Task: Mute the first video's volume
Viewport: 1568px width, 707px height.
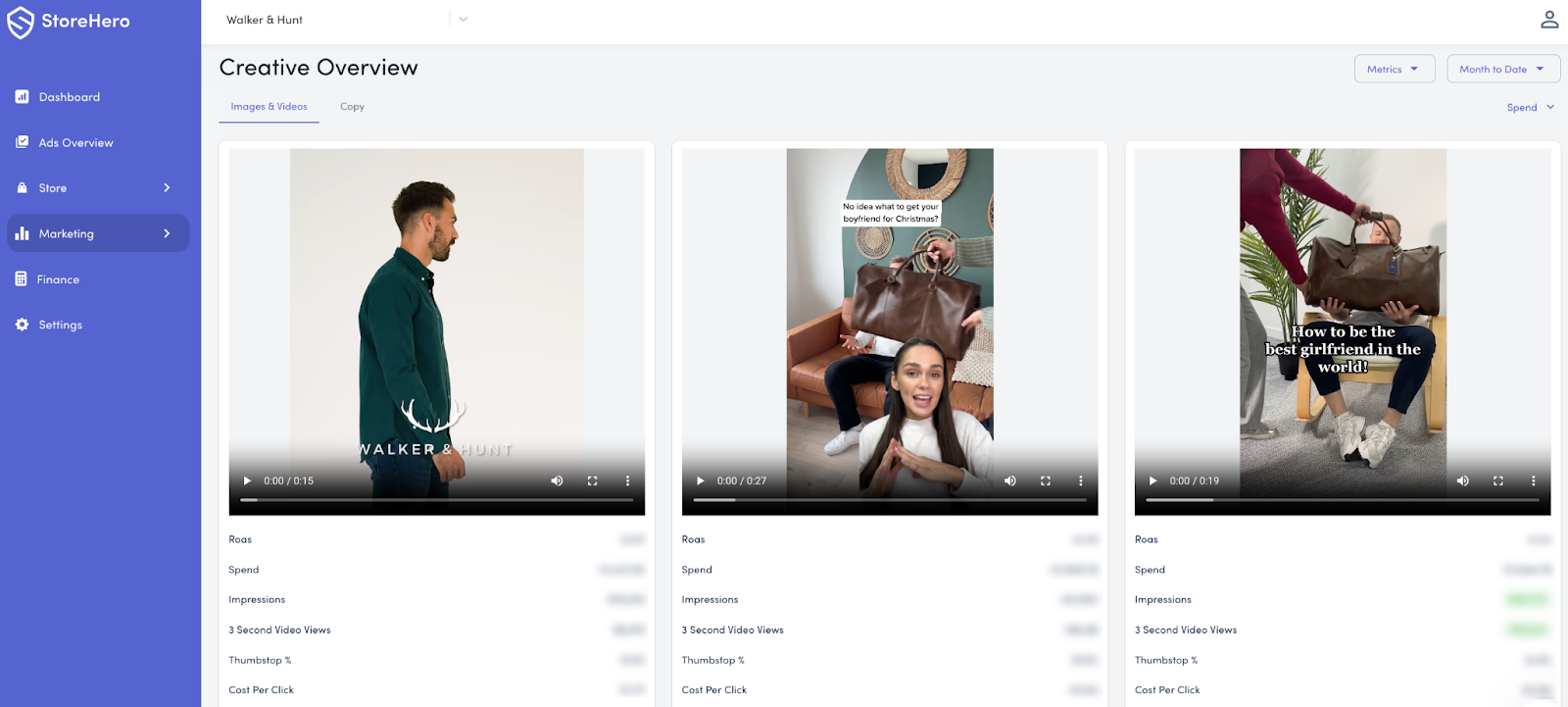Action: pyautogui.click(x=557, y=480)
